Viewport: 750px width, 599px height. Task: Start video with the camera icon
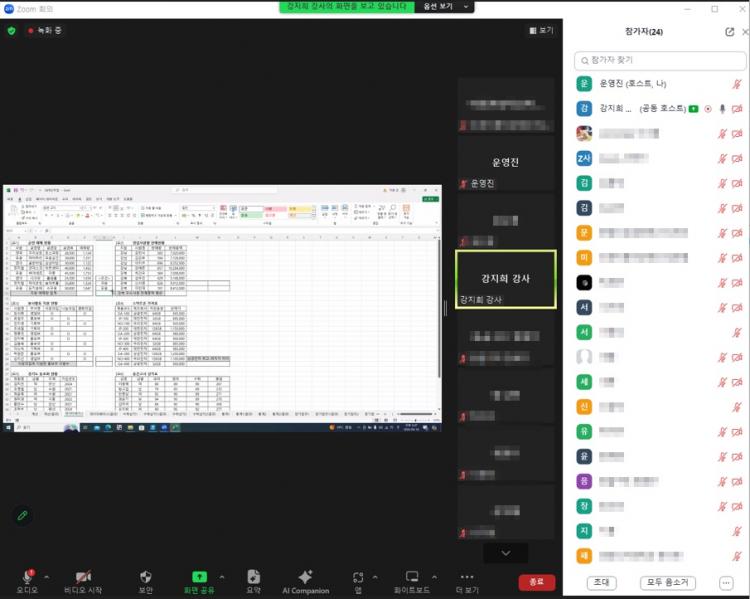[x=83, y=577]
